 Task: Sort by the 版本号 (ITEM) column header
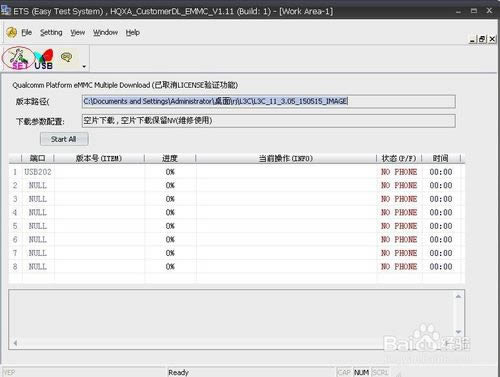[99, 158]
